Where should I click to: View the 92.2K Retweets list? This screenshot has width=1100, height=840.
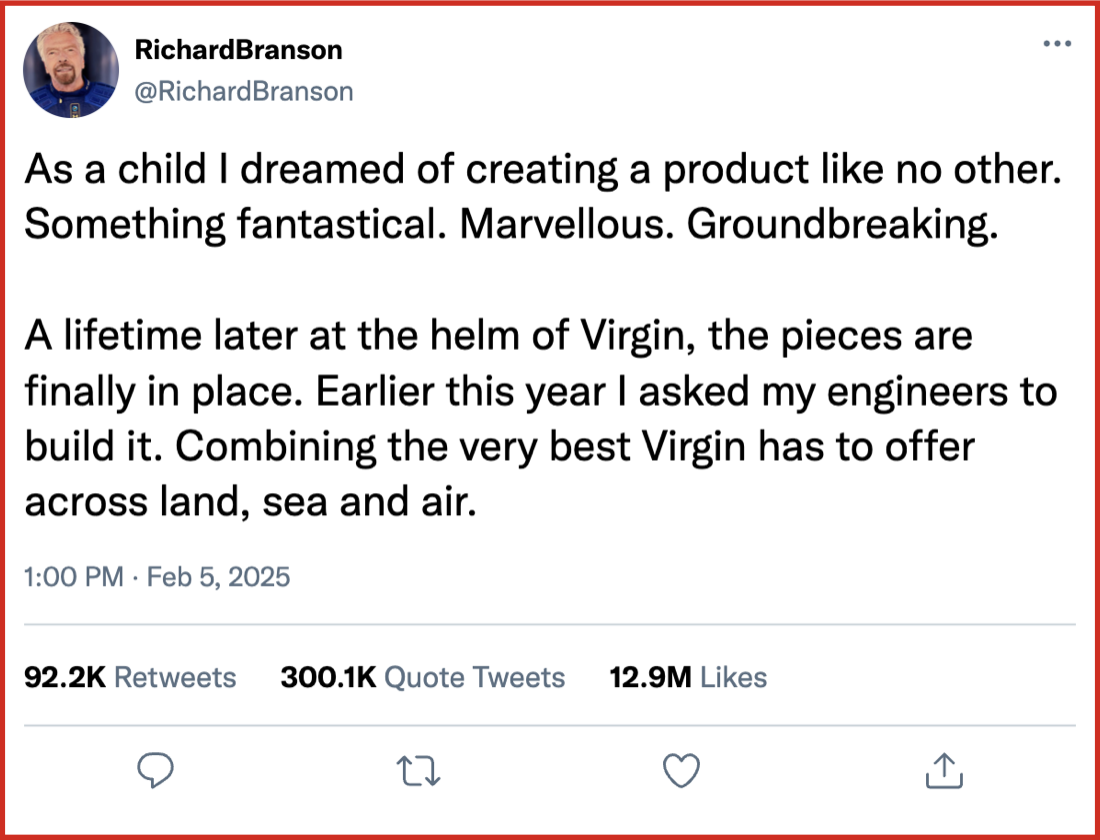pos(130,677)
